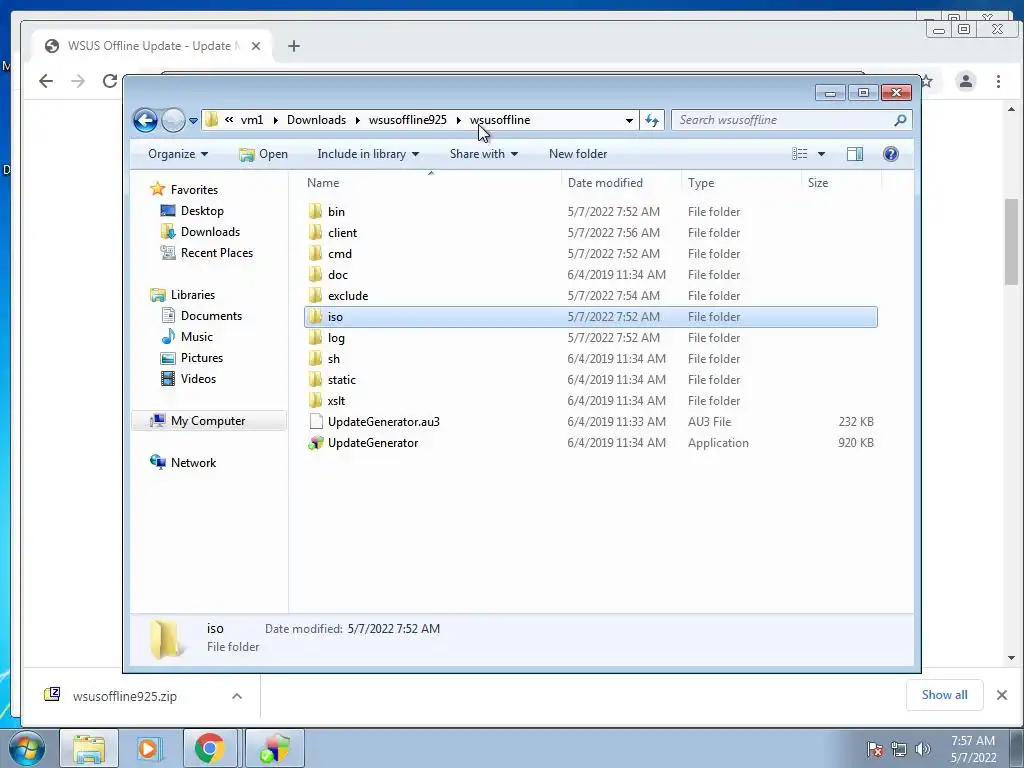Open Pictures library
Viewport: 1024px width, 768px height.
202,358
